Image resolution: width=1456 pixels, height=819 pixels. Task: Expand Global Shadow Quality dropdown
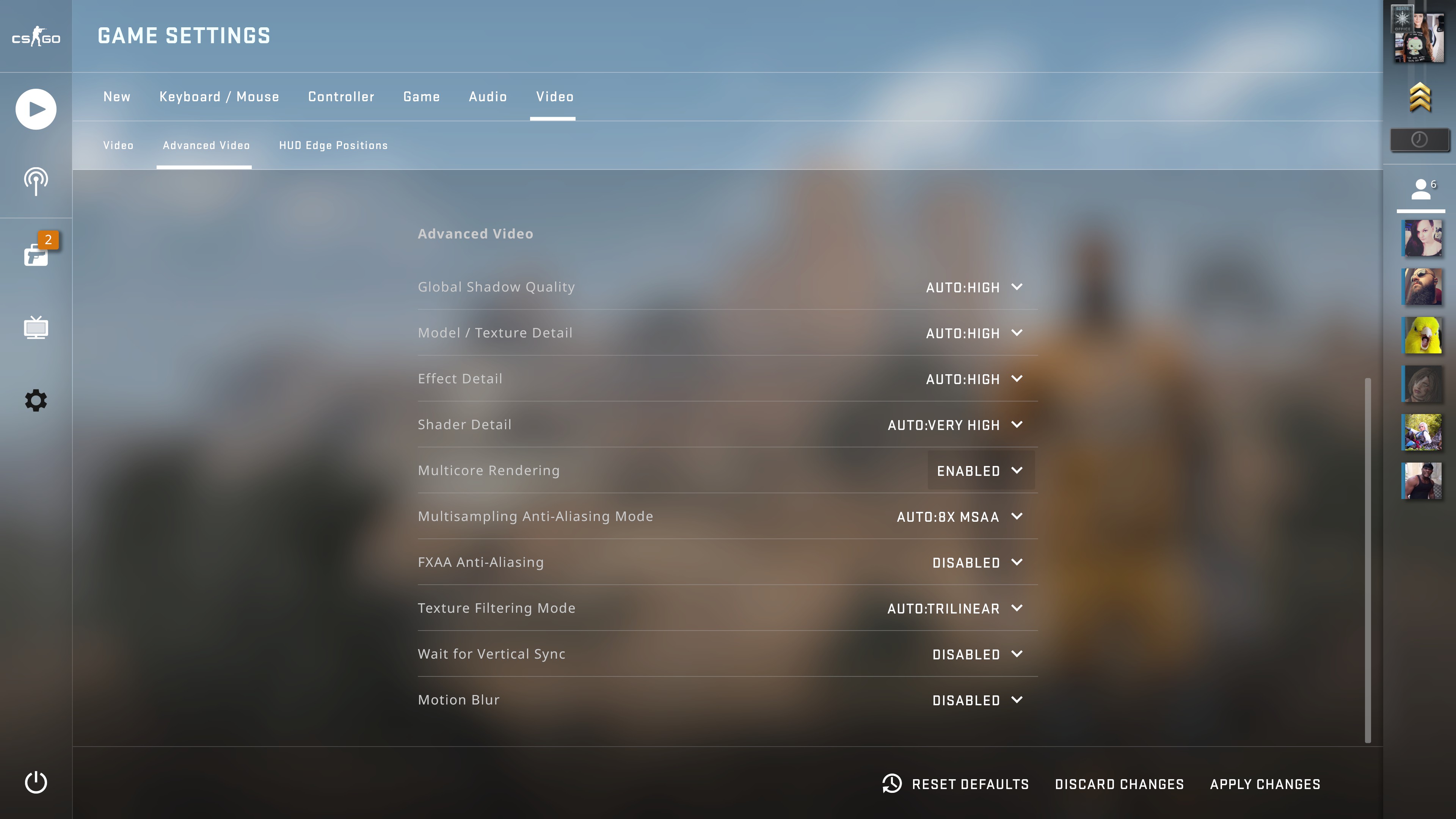coord(973,287)
